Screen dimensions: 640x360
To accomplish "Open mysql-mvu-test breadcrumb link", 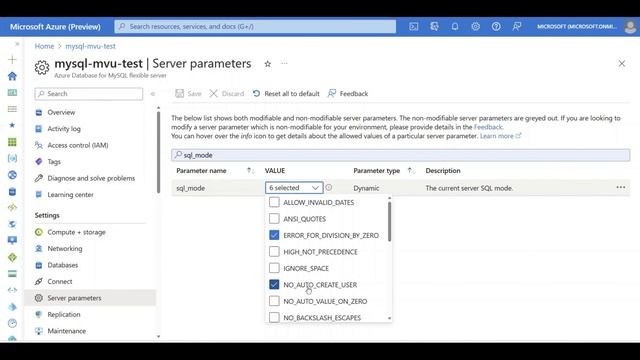I will (90, 46).
